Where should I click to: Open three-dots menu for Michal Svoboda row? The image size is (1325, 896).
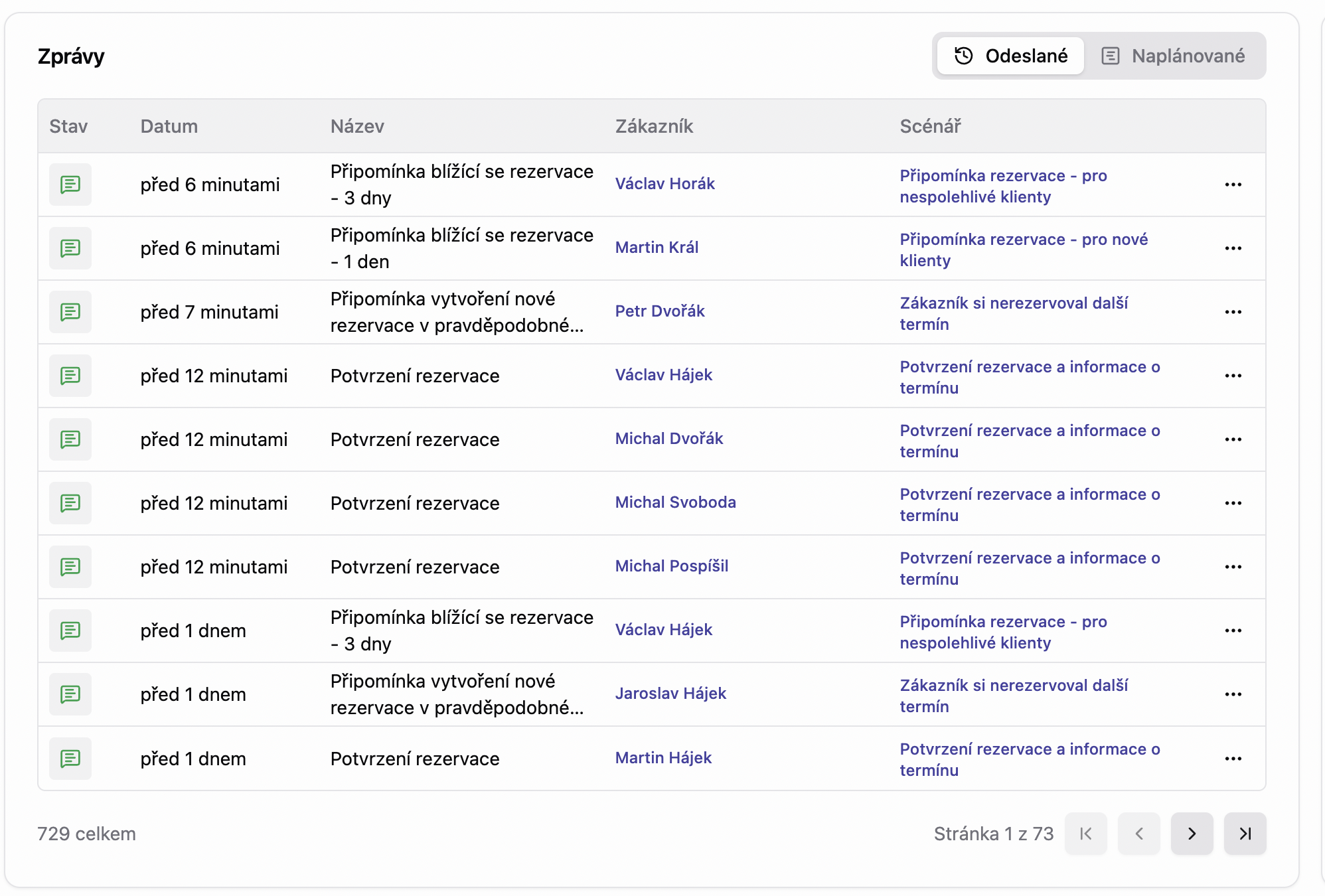[1233, 503]
